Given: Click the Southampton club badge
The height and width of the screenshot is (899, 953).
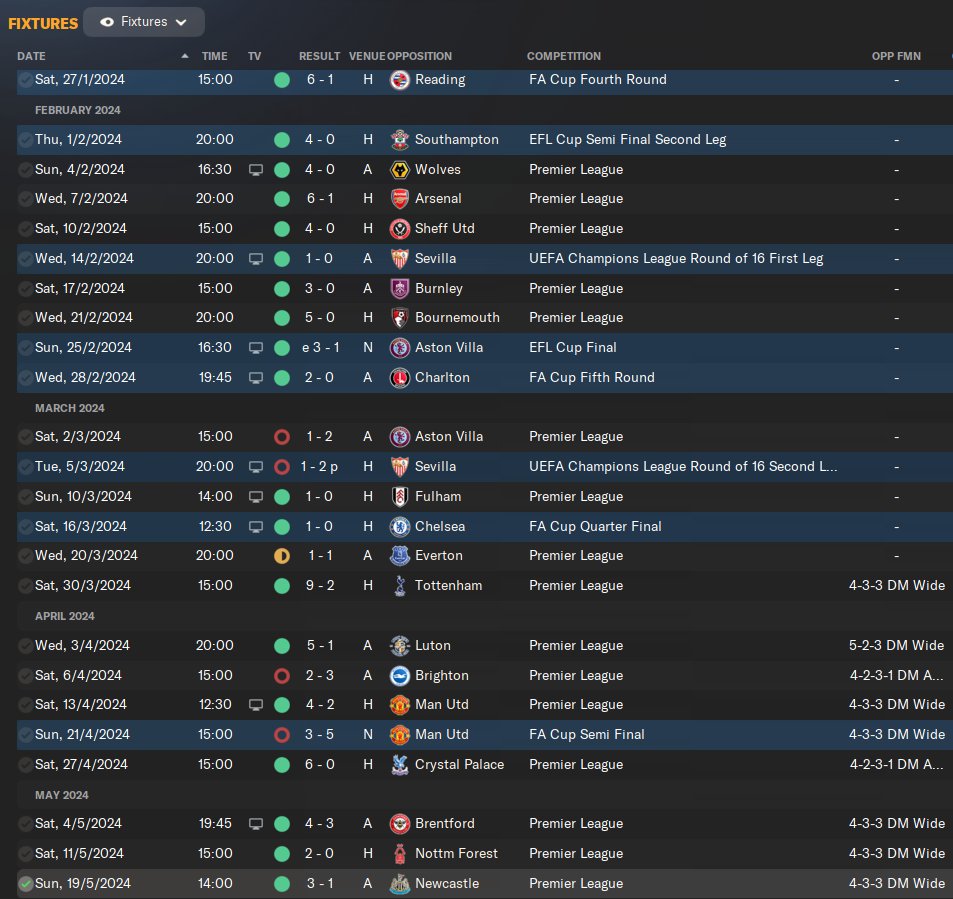Looking at the screenshot, I should click(x=399, y=140).
